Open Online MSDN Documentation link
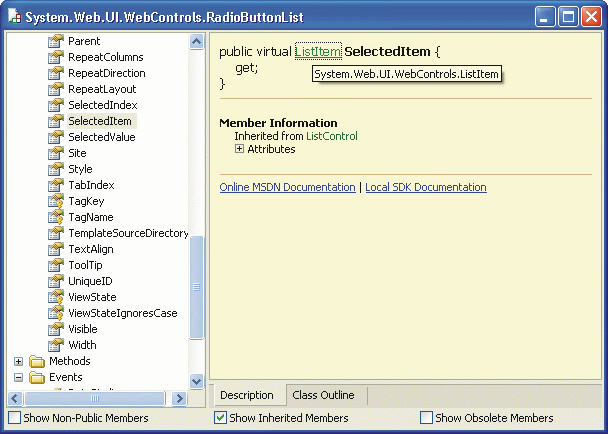608x434 pixels. (x=287, y=187)
